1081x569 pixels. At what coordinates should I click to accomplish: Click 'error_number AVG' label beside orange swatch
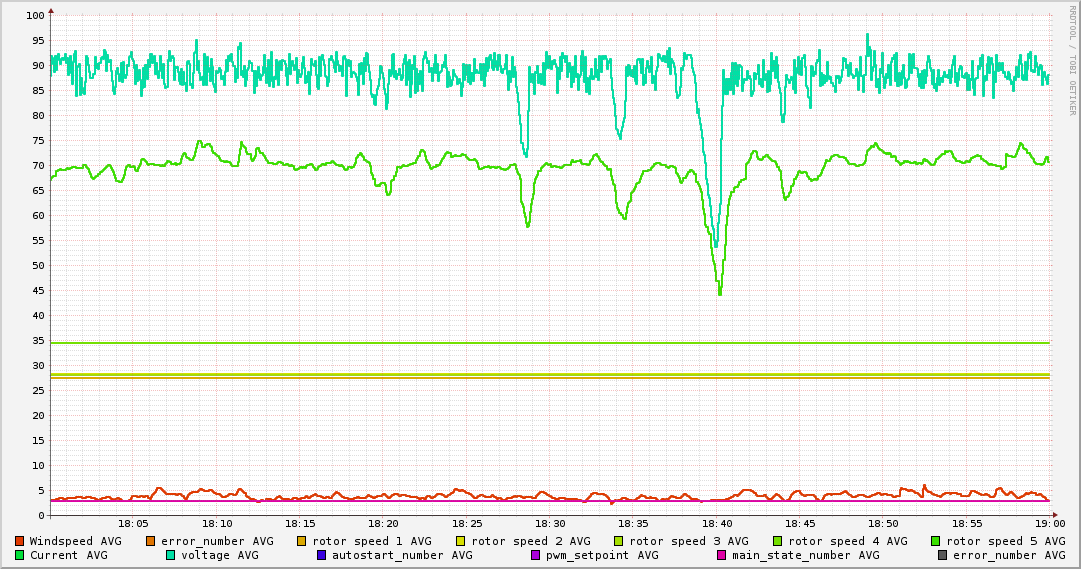(x=217, y=541)
